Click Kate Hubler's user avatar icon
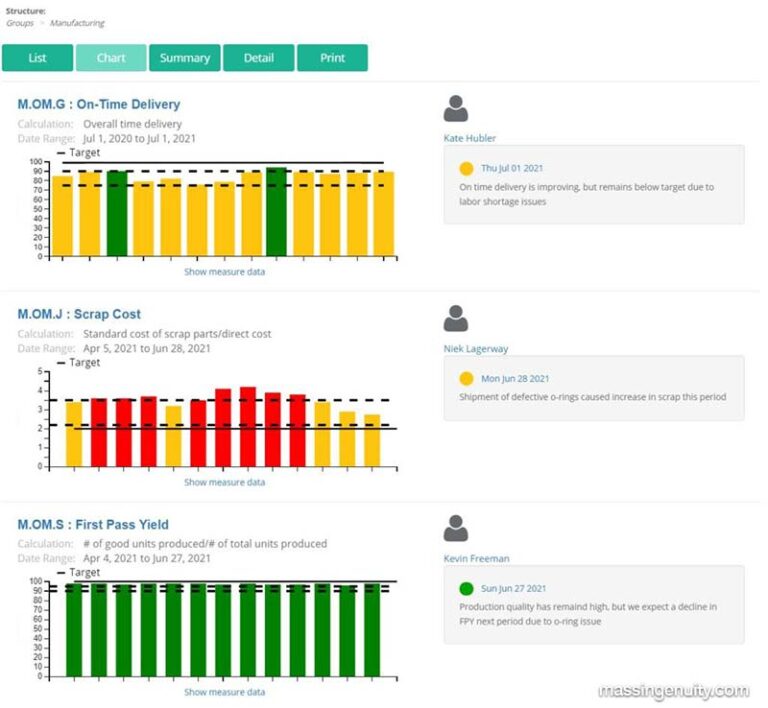This screenshot has height=708, width=768. 456,108
